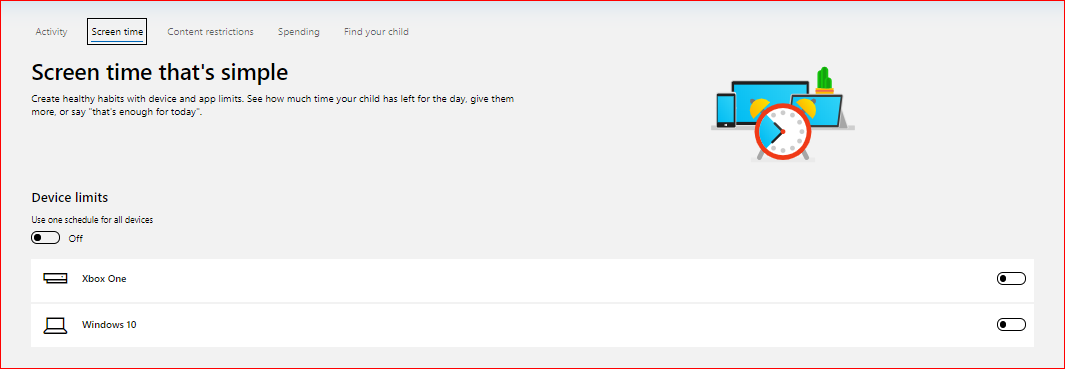Expand the Windows 10 device row

tap(532, 326)
